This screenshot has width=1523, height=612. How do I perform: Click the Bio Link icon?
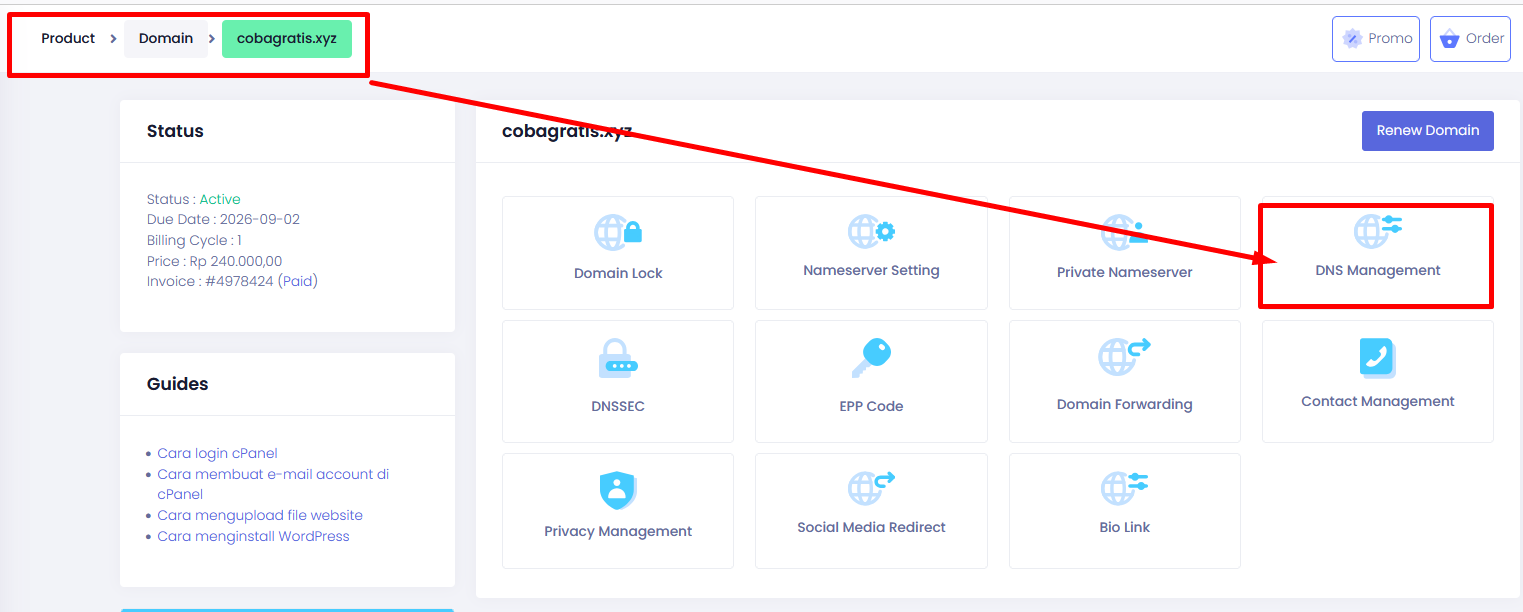point(1124,488)
